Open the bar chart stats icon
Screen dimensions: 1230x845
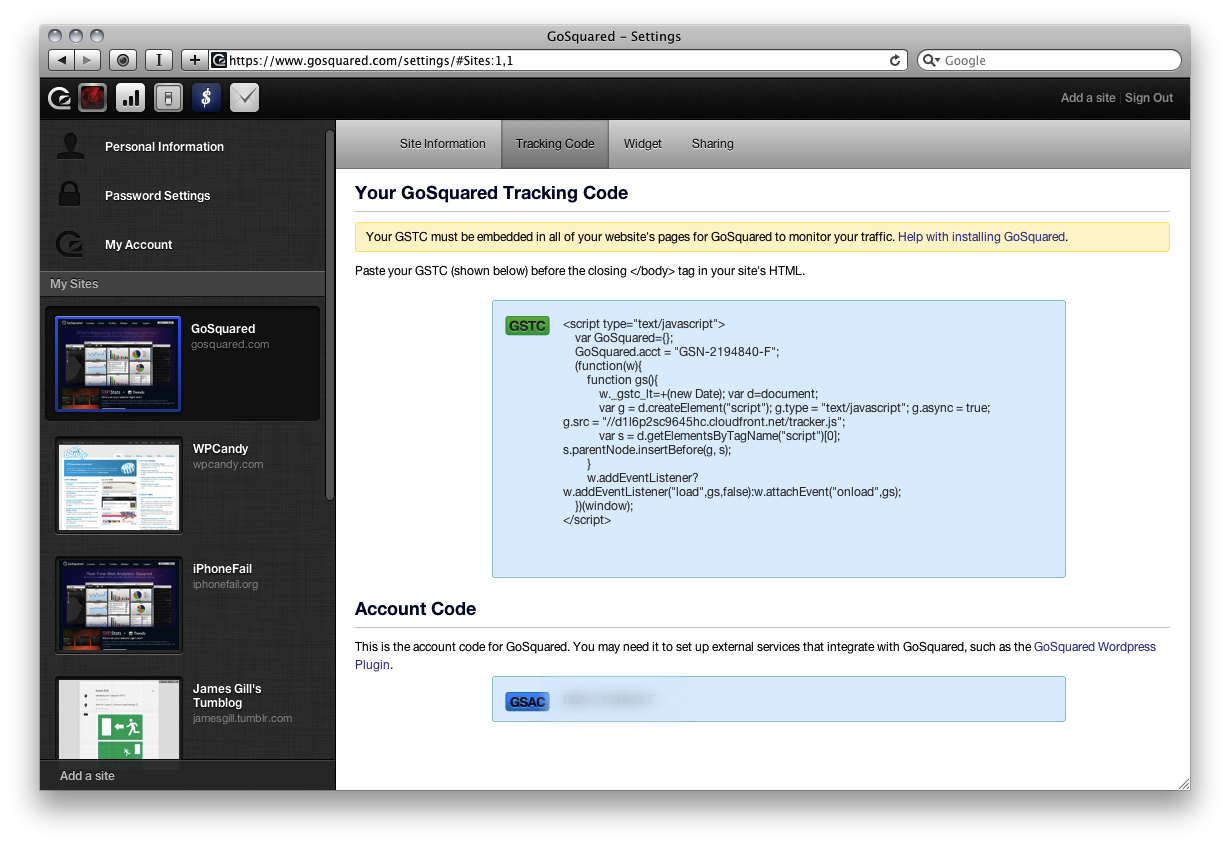click(x=131, y=98)
